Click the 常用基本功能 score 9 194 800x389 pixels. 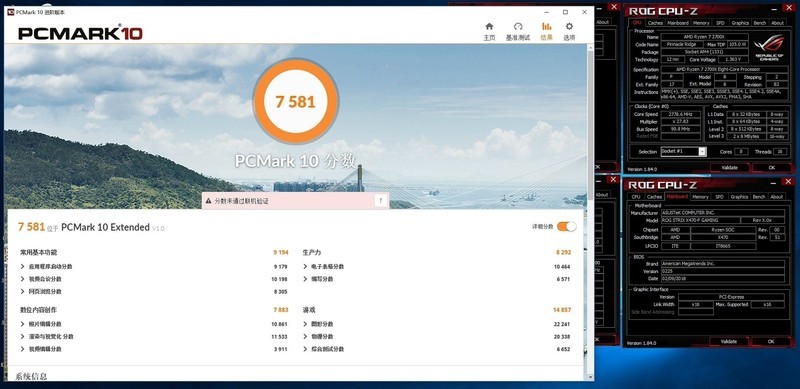(281, 252)
